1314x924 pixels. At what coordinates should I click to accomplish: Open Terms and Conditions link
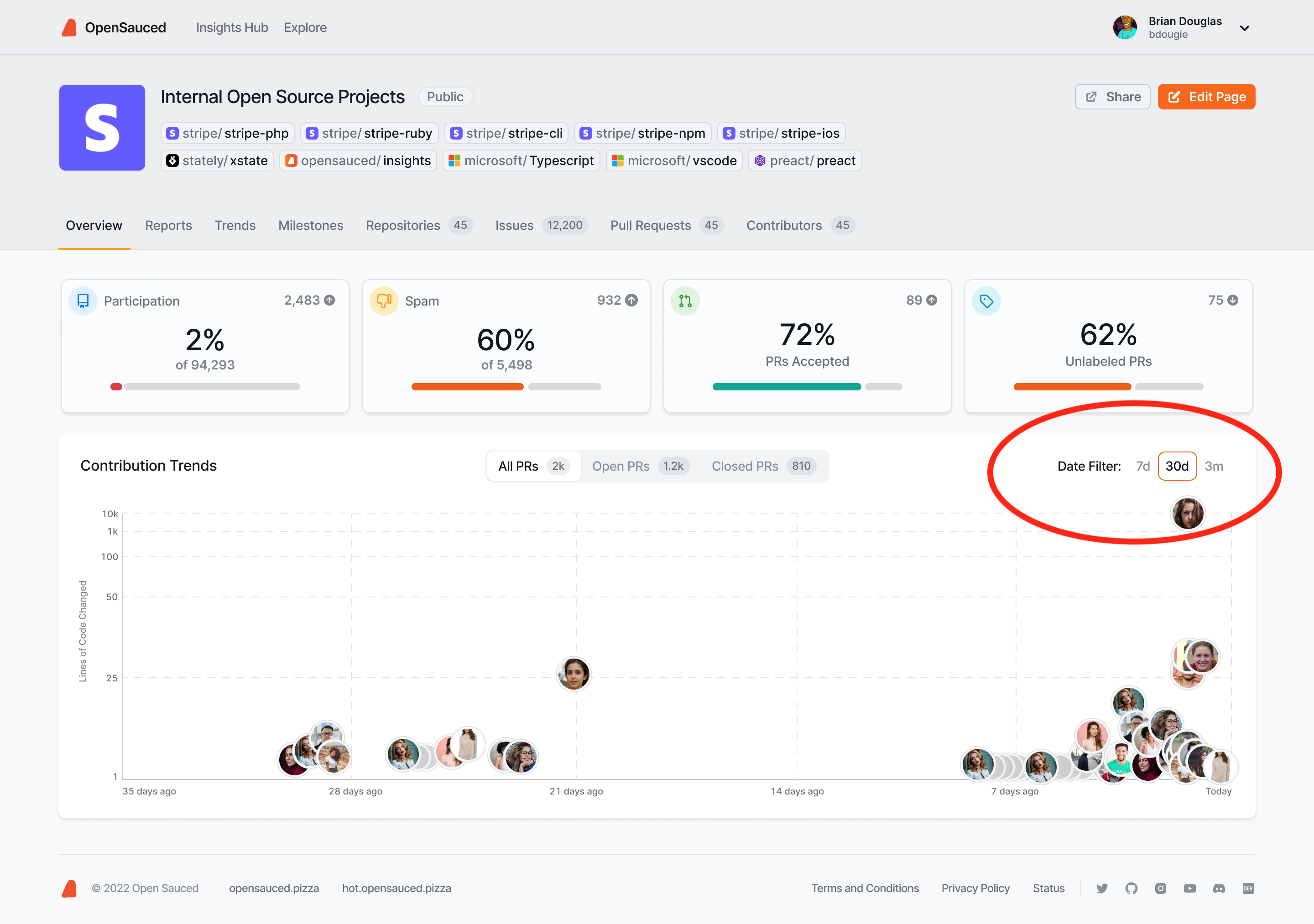865,888
